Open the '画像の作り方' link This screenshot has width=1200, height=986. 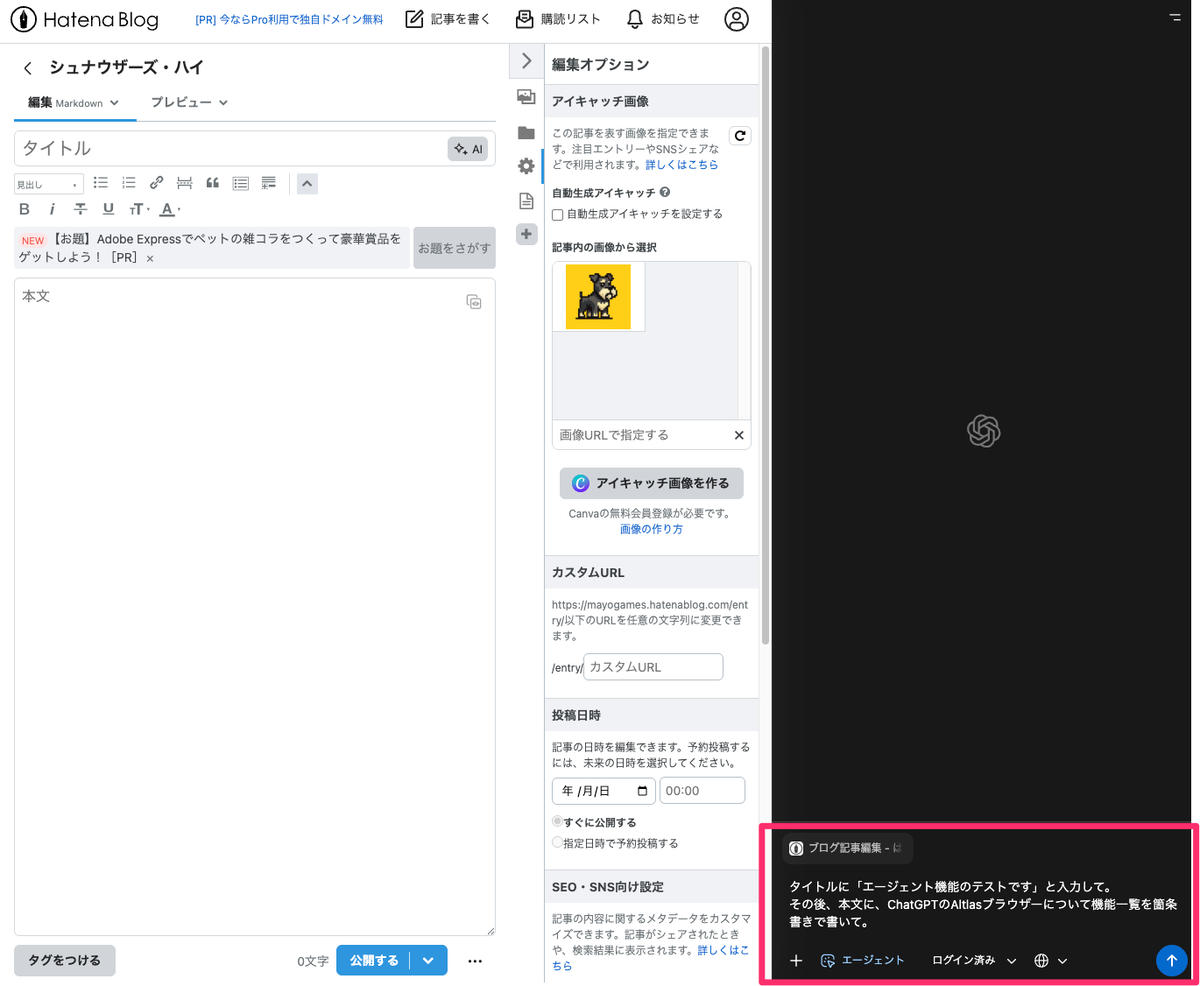coord(651,529)
